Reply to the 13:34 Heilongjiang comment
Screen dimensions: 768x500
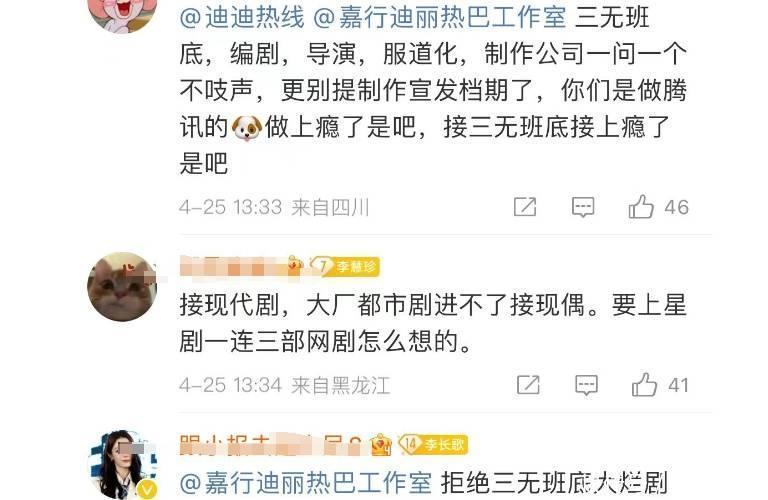(x=586, y=385)
